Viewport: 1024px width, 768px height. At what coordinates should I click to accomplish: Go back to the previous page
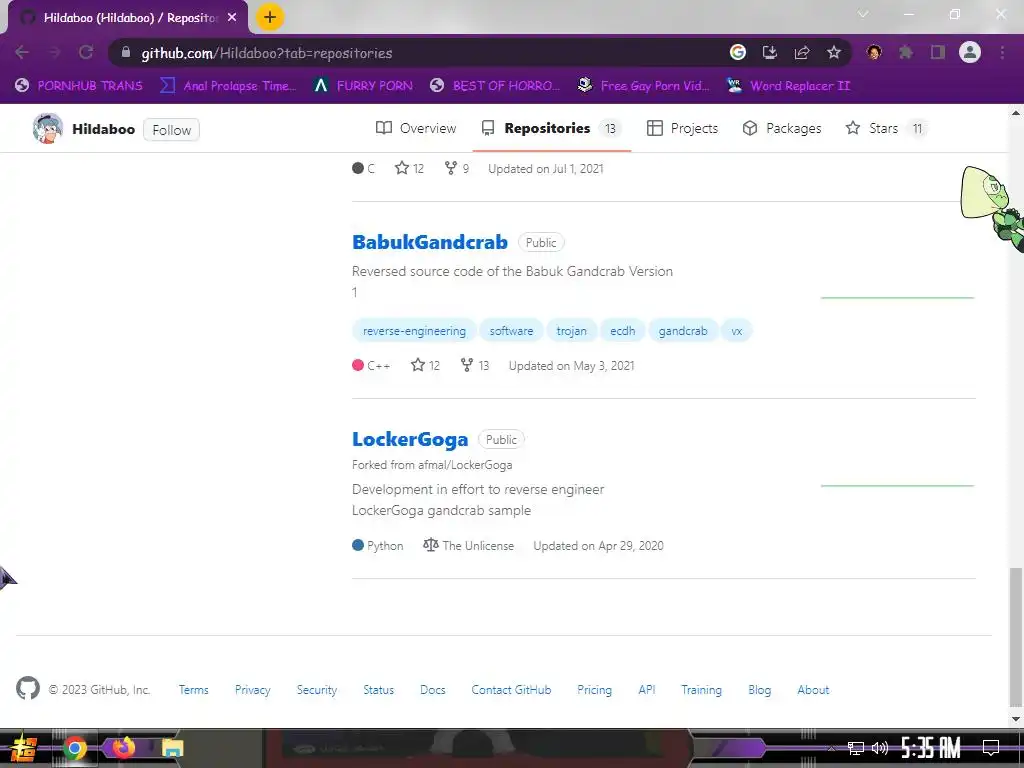[x=22, y=52]
